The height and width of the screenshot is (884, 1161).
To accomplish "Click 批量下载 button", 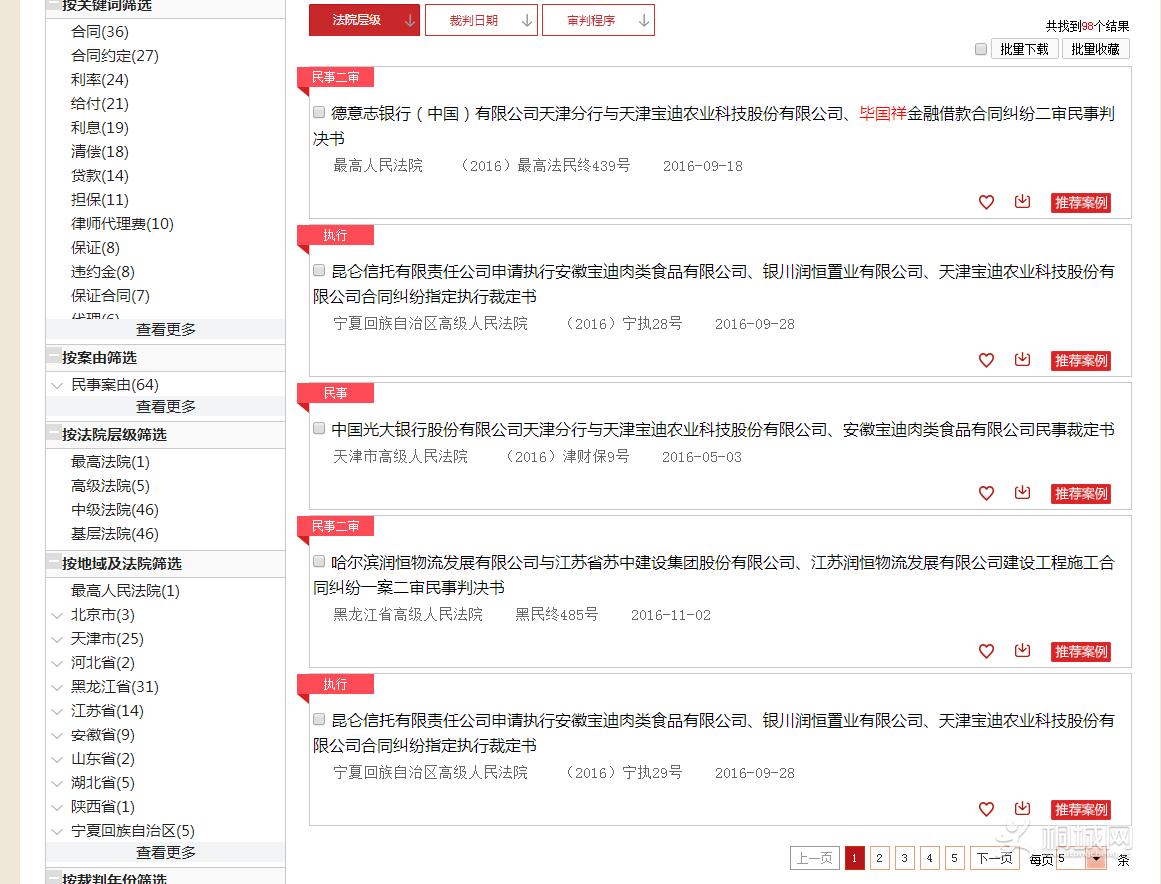I will point(1024,49).
